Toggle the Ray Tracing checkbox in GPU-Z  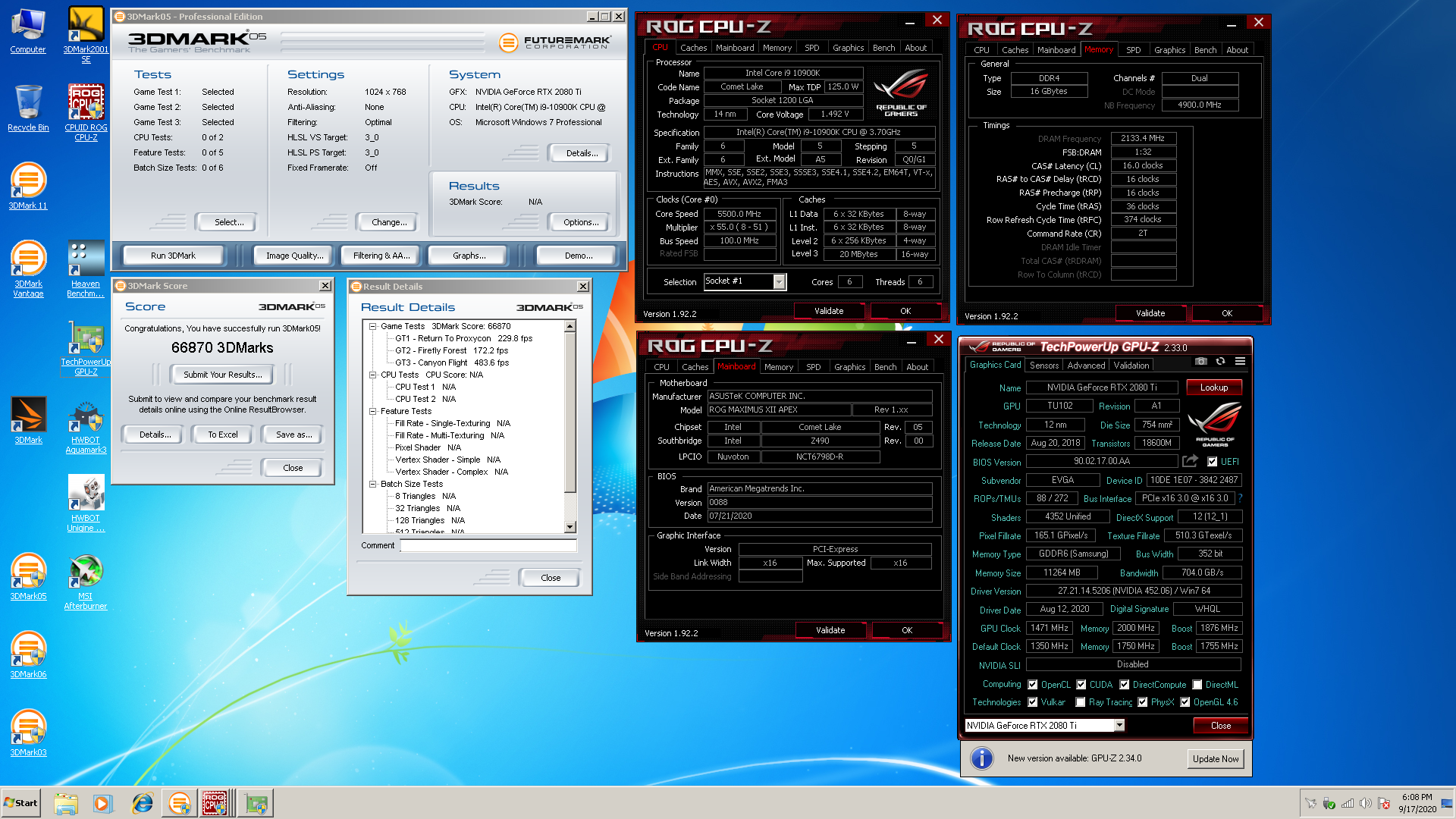point(1080,702)
